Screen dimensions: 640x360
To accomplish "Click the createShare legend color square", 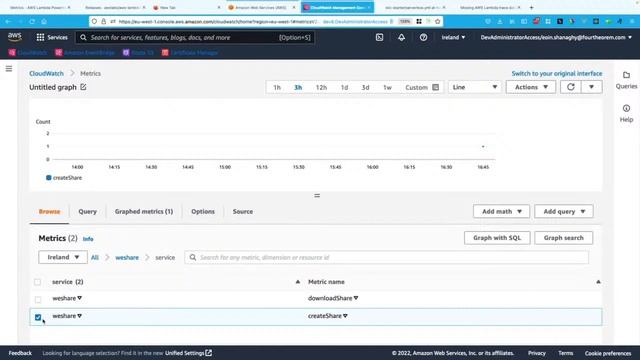I will (49, 178).
